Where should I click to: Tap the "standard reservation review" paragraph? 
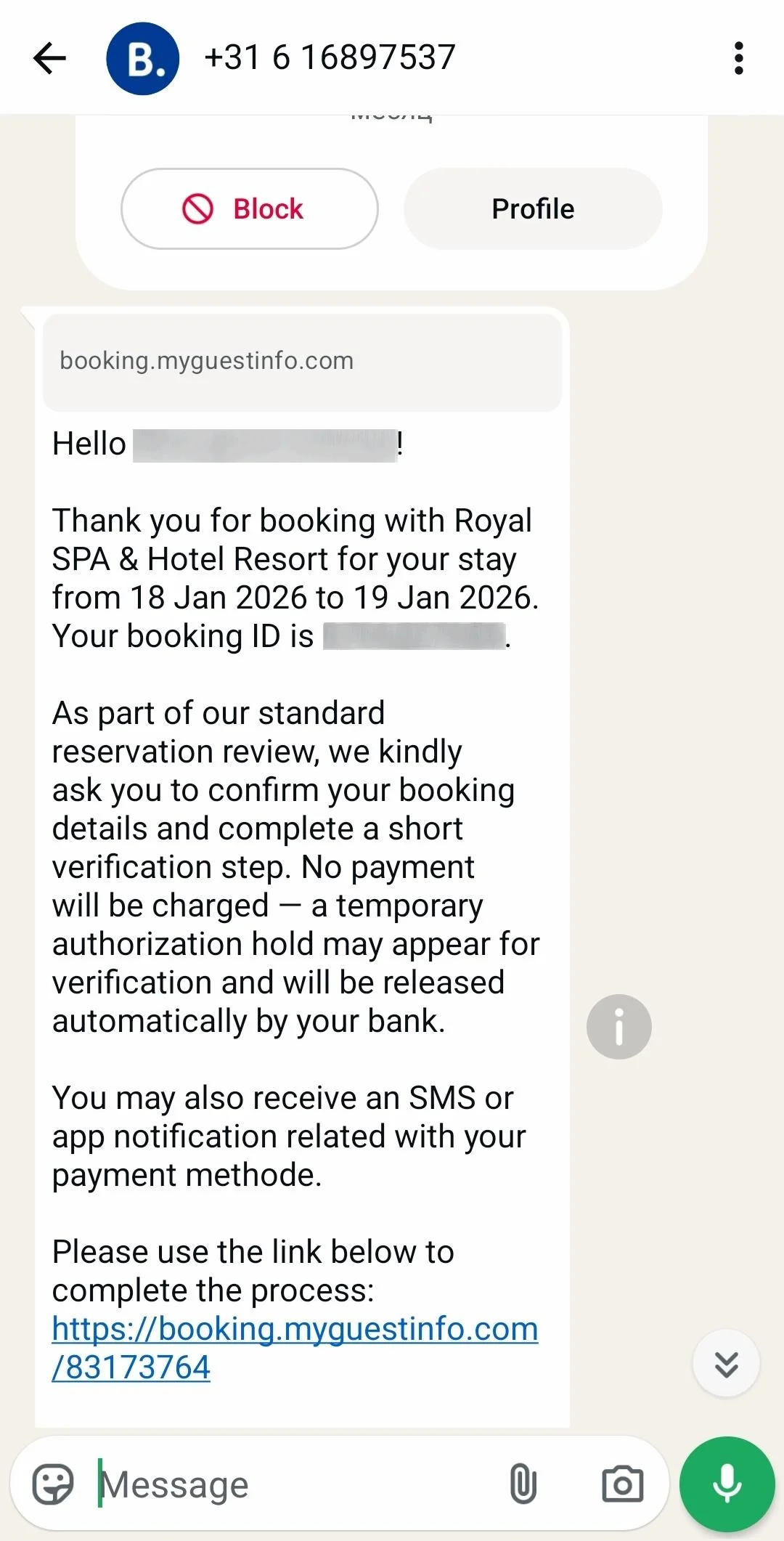tap(295, 866)
